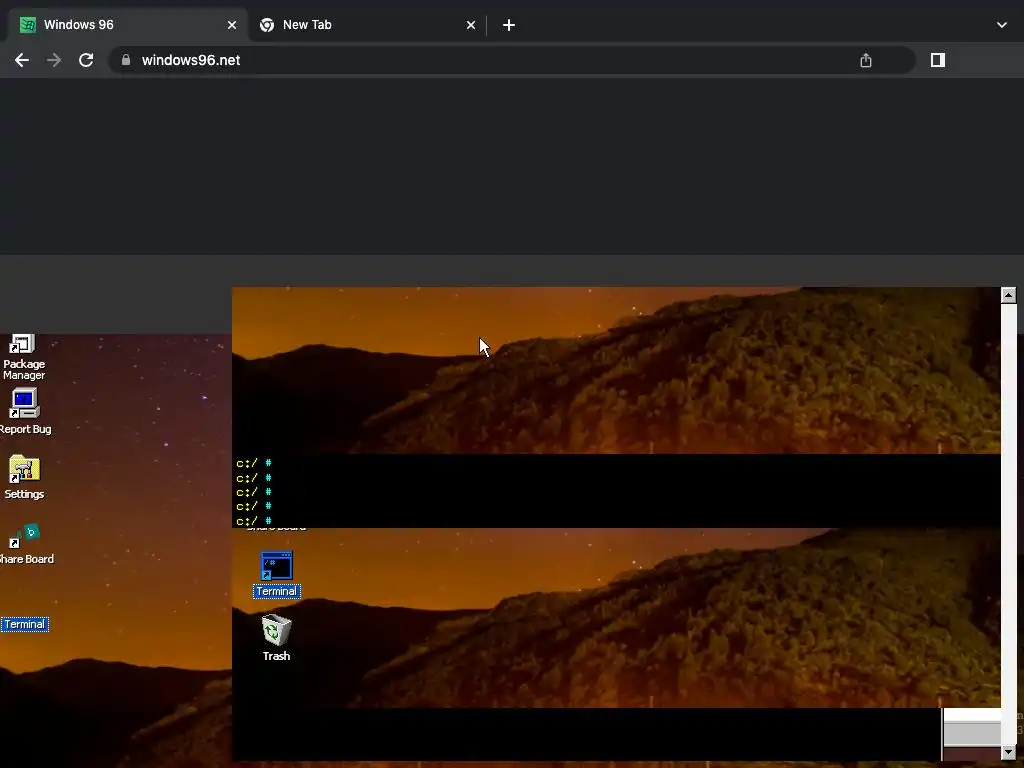View site security lock info
The width and height of the screenshot is (1024, 768).
tap(126, 60)
